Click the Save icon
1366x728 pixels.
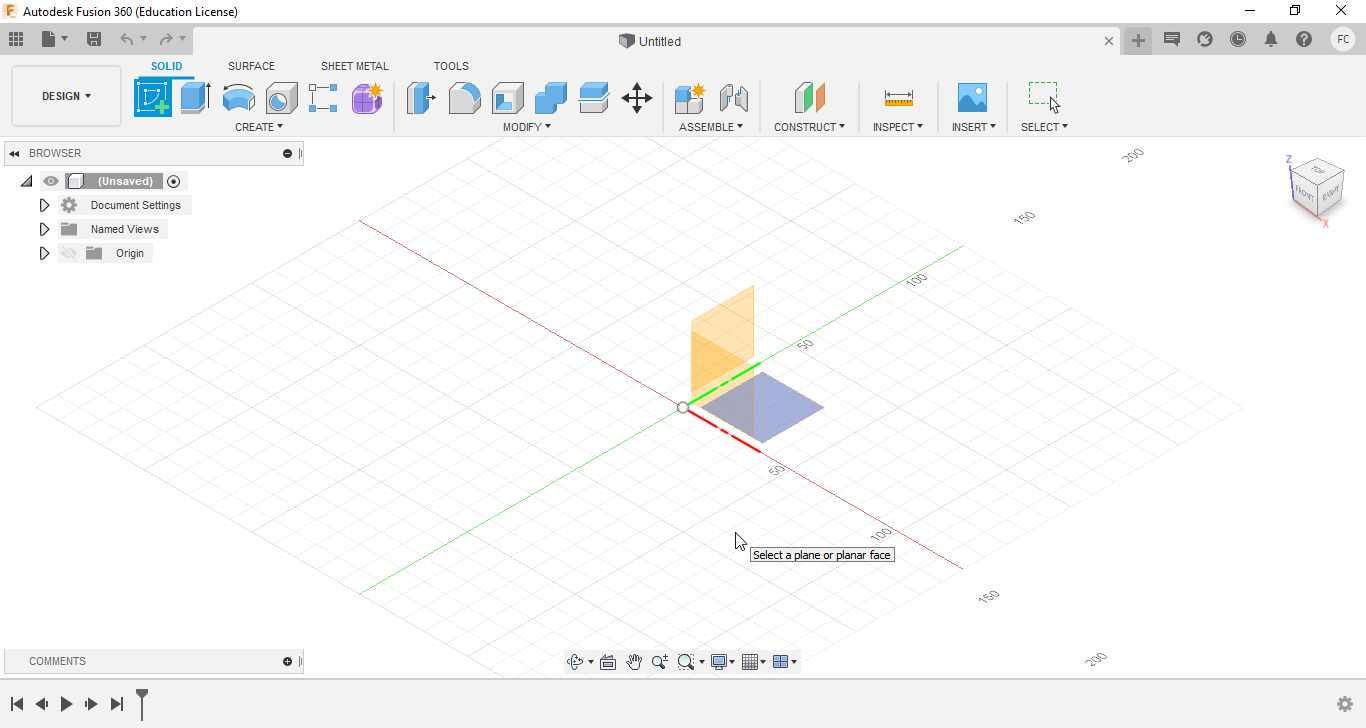(94, 39)
